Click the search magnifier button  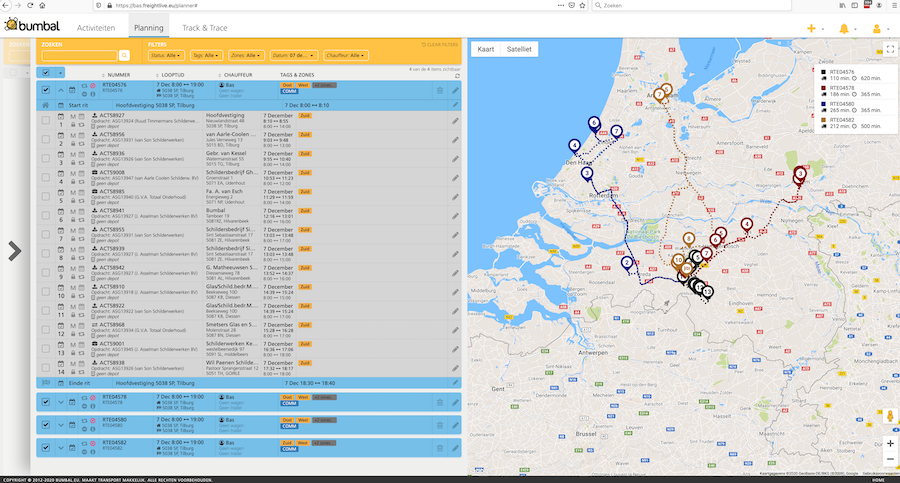pyautogui.click(x=124, y=55)
